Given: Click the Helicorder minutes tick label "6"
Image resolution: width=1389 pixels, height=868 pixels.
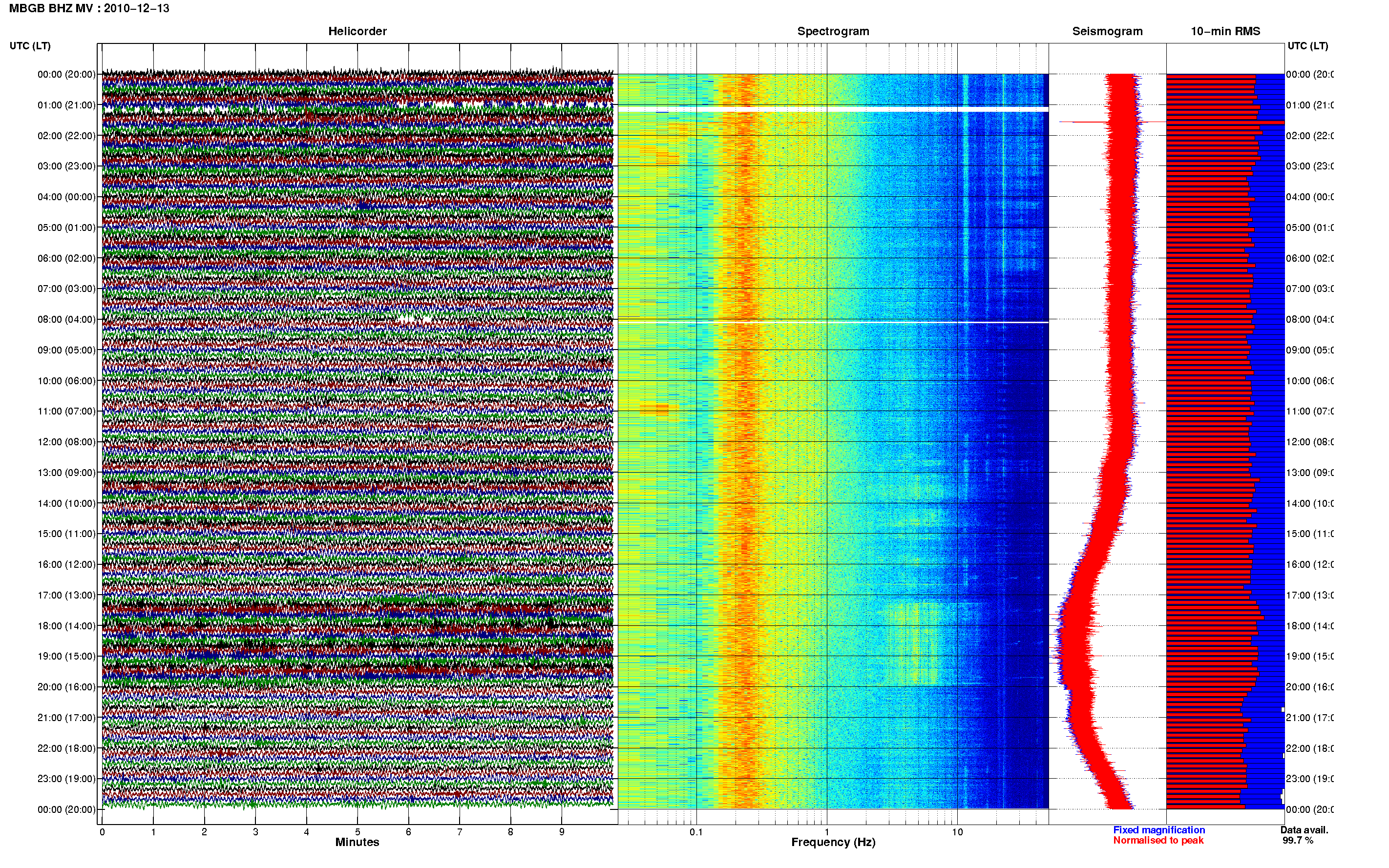Looking at the screenshot, I should tap(408, 832).
